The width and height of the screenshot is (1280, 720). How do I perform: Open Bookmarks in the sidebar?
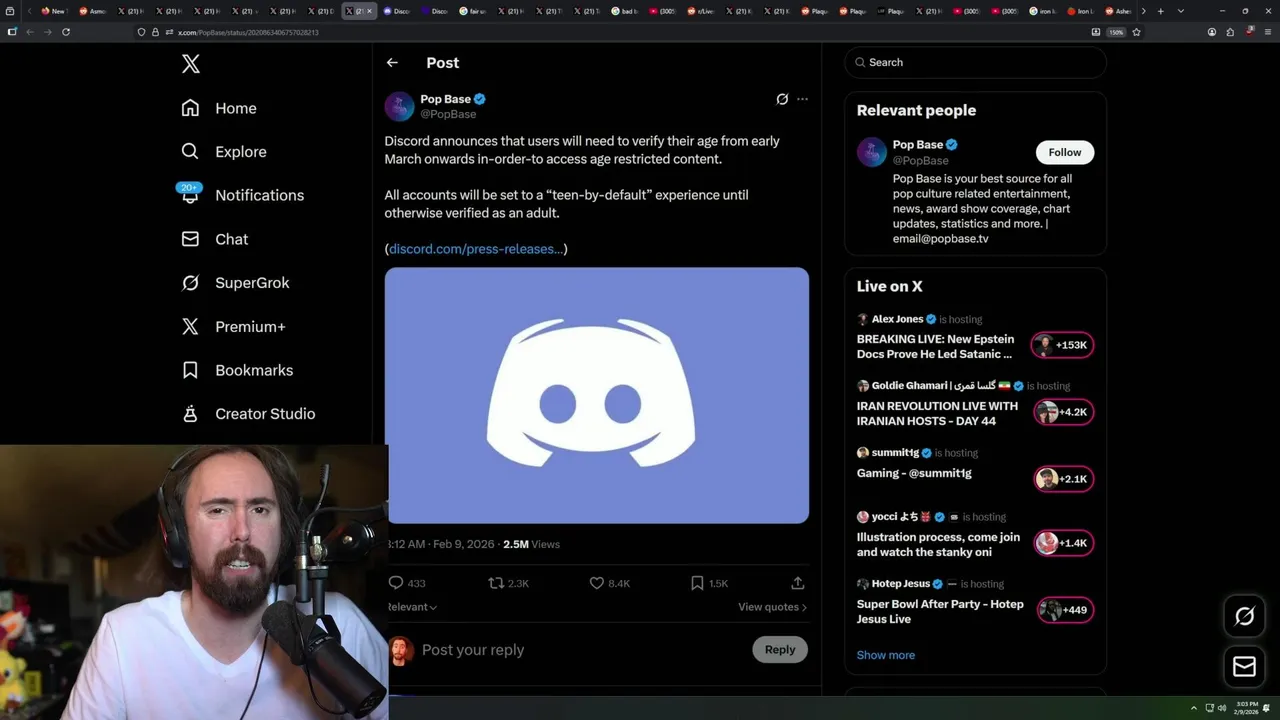pyautogui.click(x=237, y=370)
